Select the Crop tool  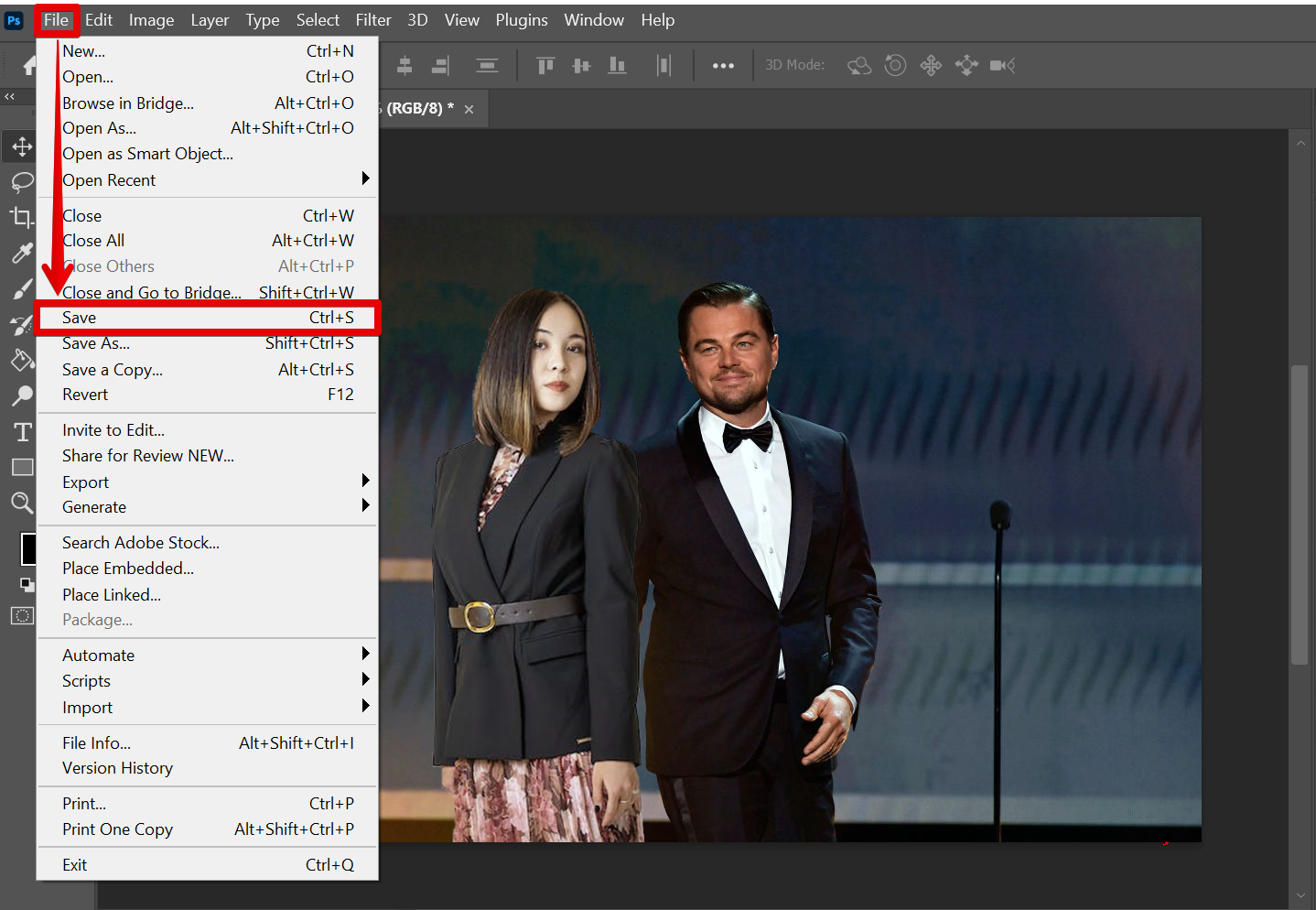click(22, 218)
